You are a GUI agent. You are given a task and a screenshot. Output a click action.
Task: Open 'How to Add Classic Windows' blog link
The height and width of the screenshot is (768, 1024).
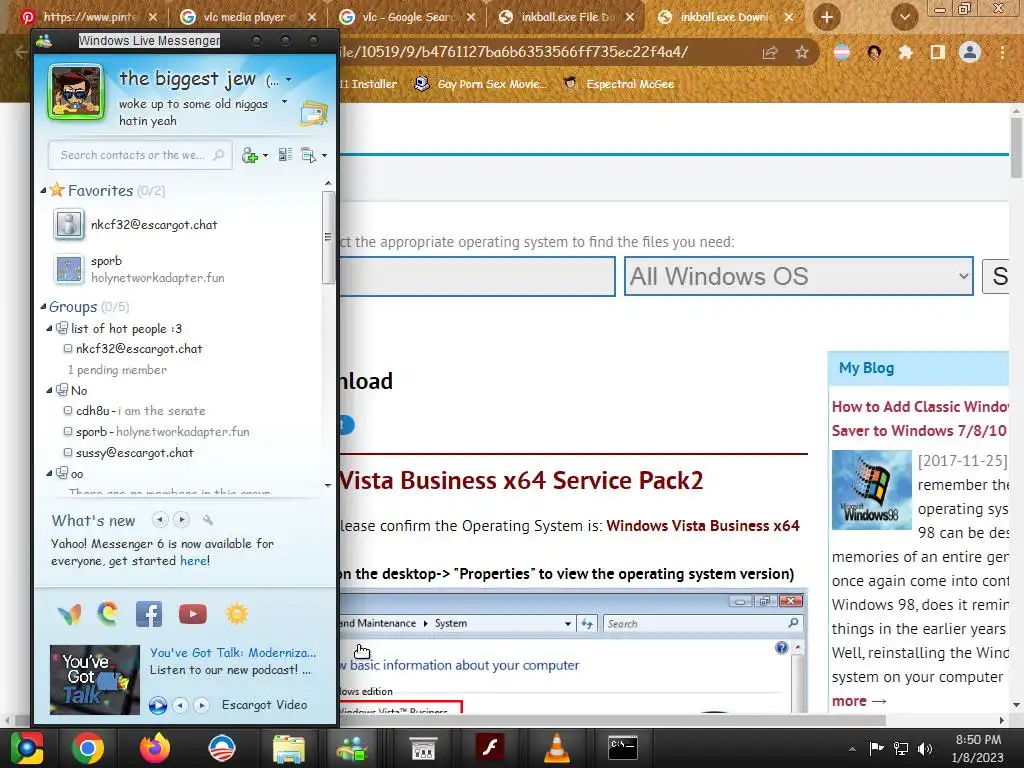pos(920,419)
